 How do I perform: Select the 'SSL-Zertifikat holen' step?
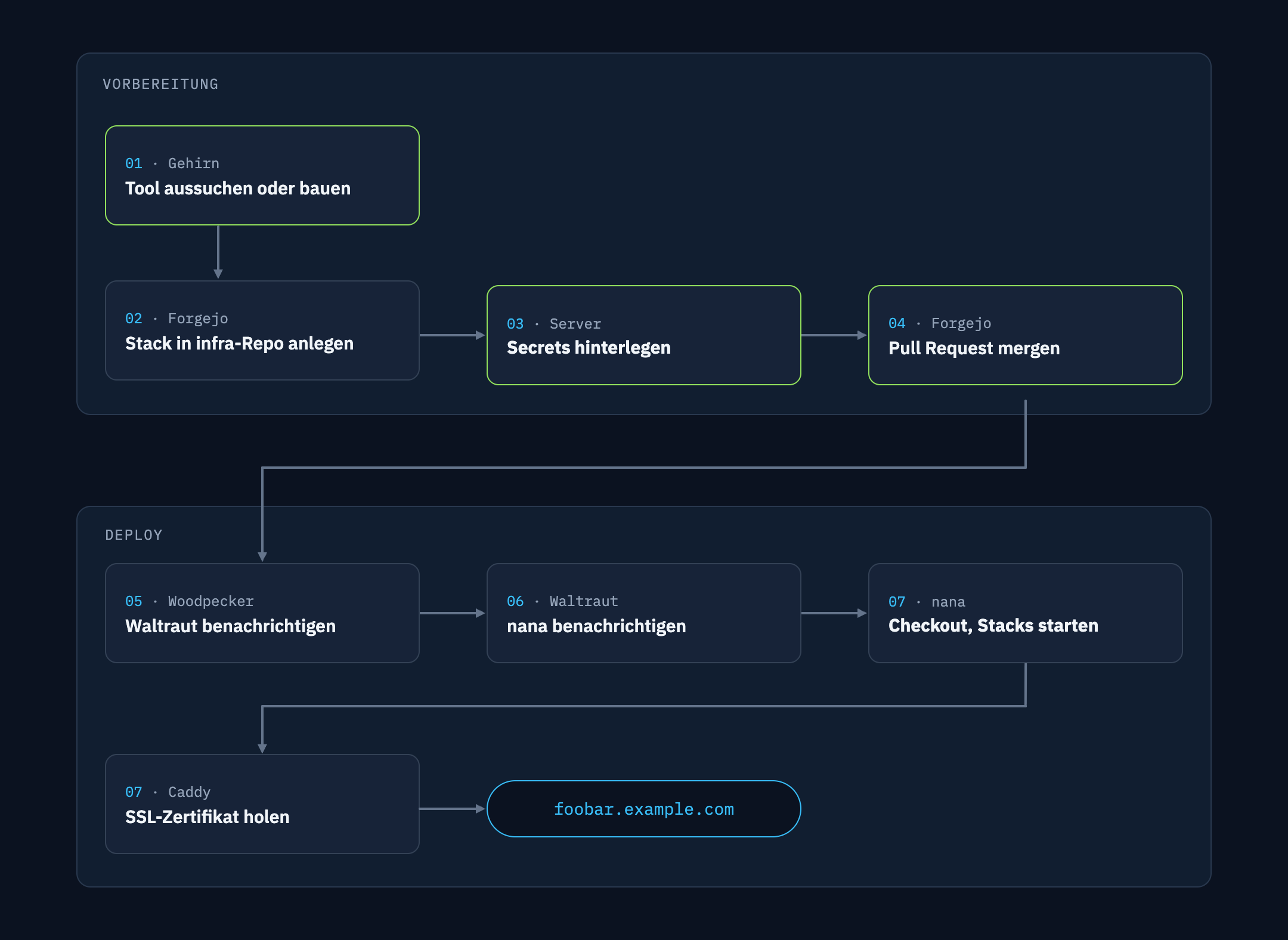point(262,804)
